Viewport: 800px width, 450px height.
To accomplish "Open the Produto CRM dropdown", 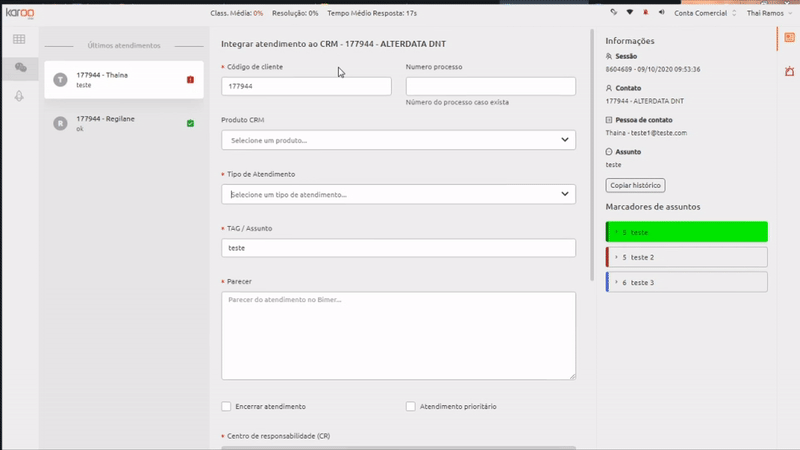I will coord(398,140).
